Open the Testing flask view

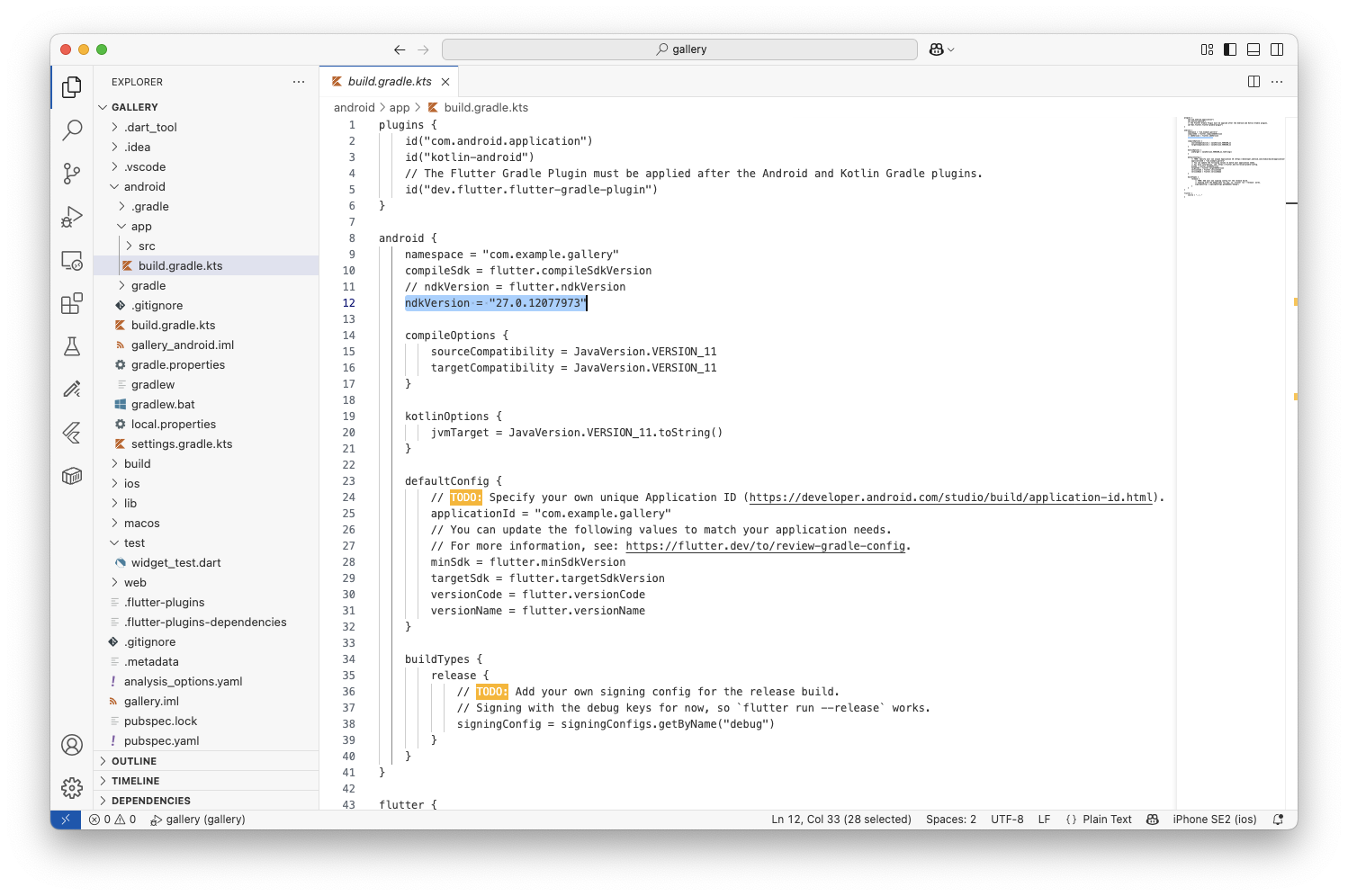coord(72,346)
